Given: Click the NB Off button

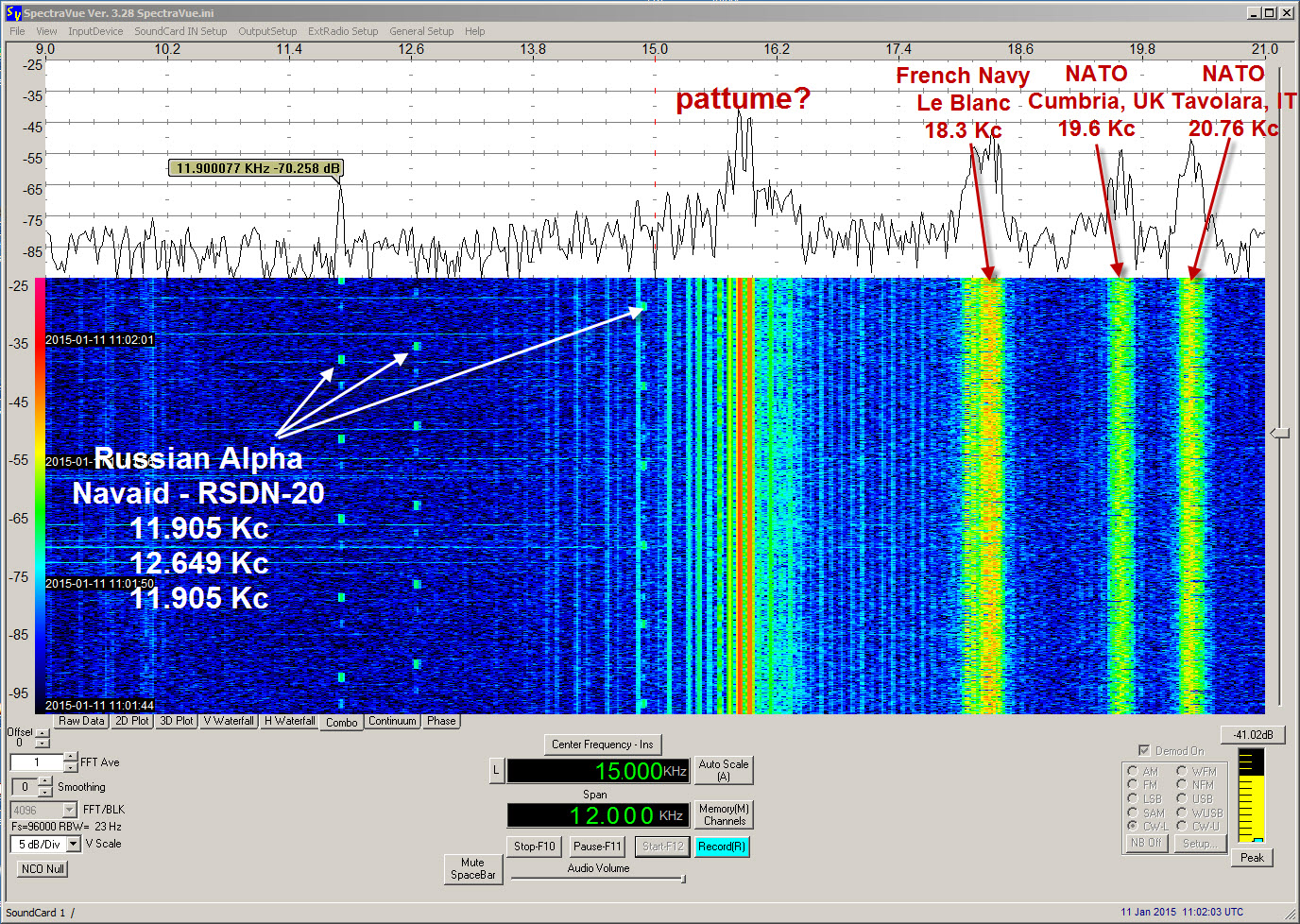Looking at the screenshot, I should pos(1146,843).
